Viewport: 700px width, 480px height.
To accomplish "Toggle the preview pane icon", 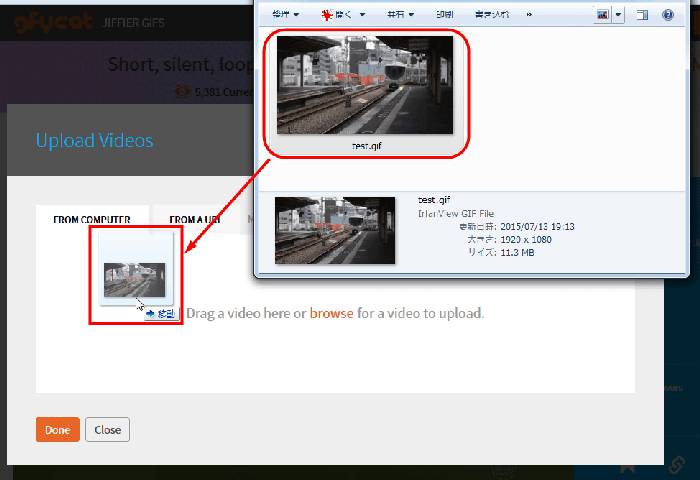I will pyautogui.click(x=642, y=15).
